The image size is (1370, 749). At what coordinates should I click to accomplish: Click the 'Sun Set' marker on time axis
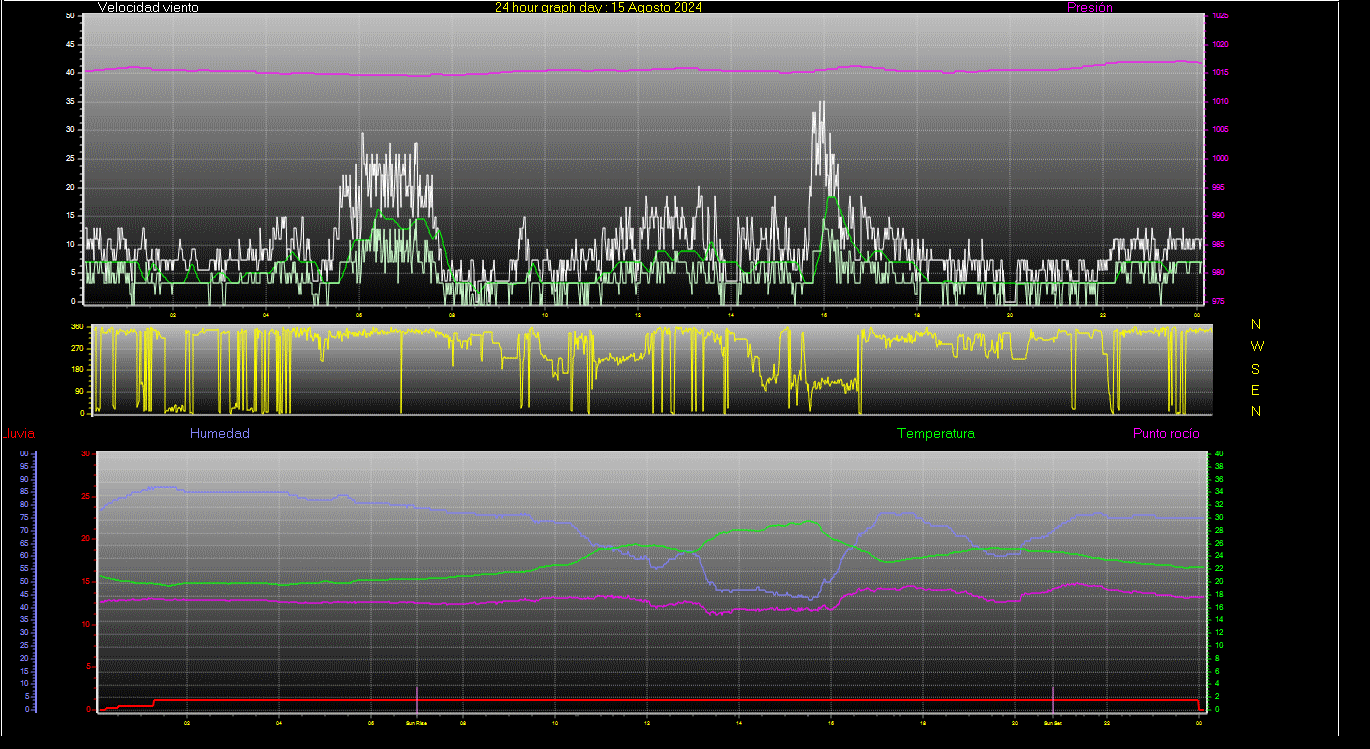click(1053, 722)
